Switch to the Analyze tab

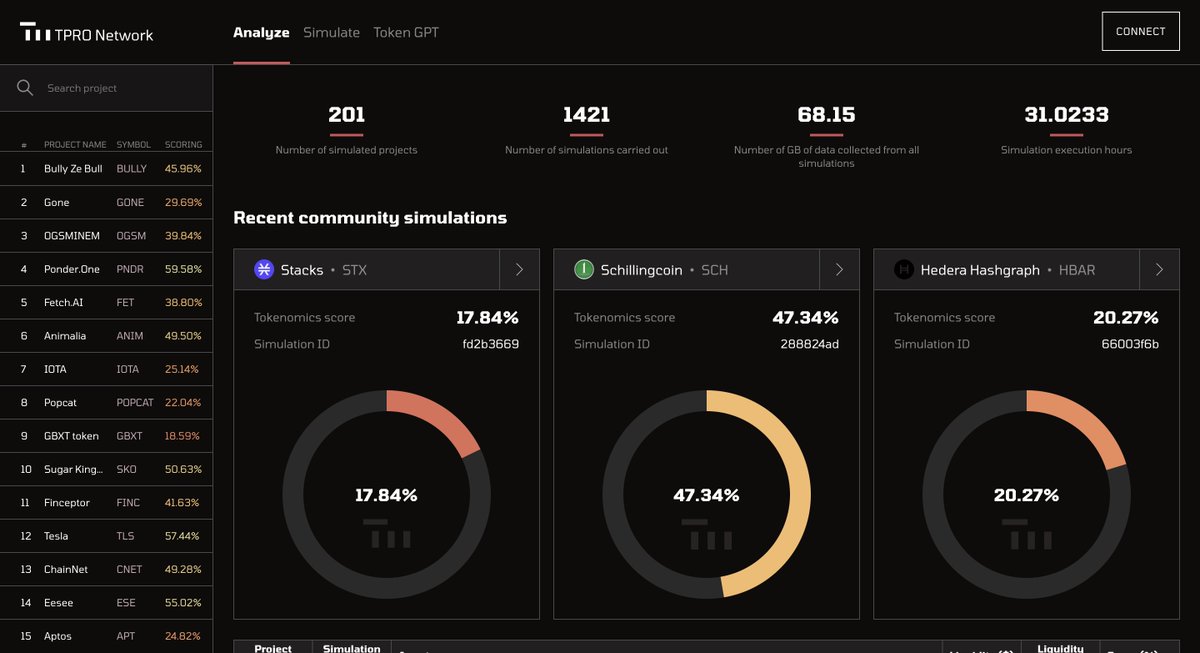pos(261,32)
